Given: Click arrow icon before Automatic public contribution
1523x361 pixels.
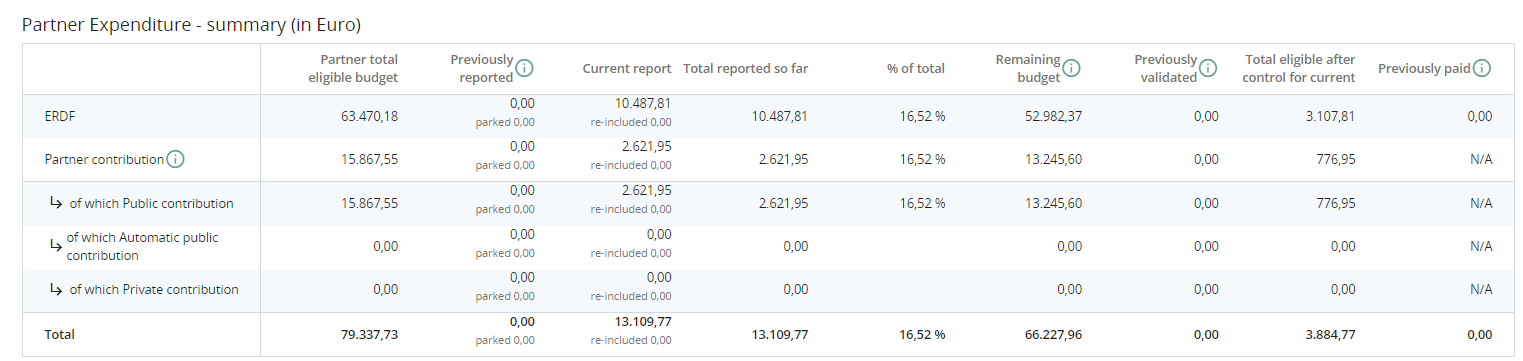Looking at the screenshot, I should pos(56,245).
